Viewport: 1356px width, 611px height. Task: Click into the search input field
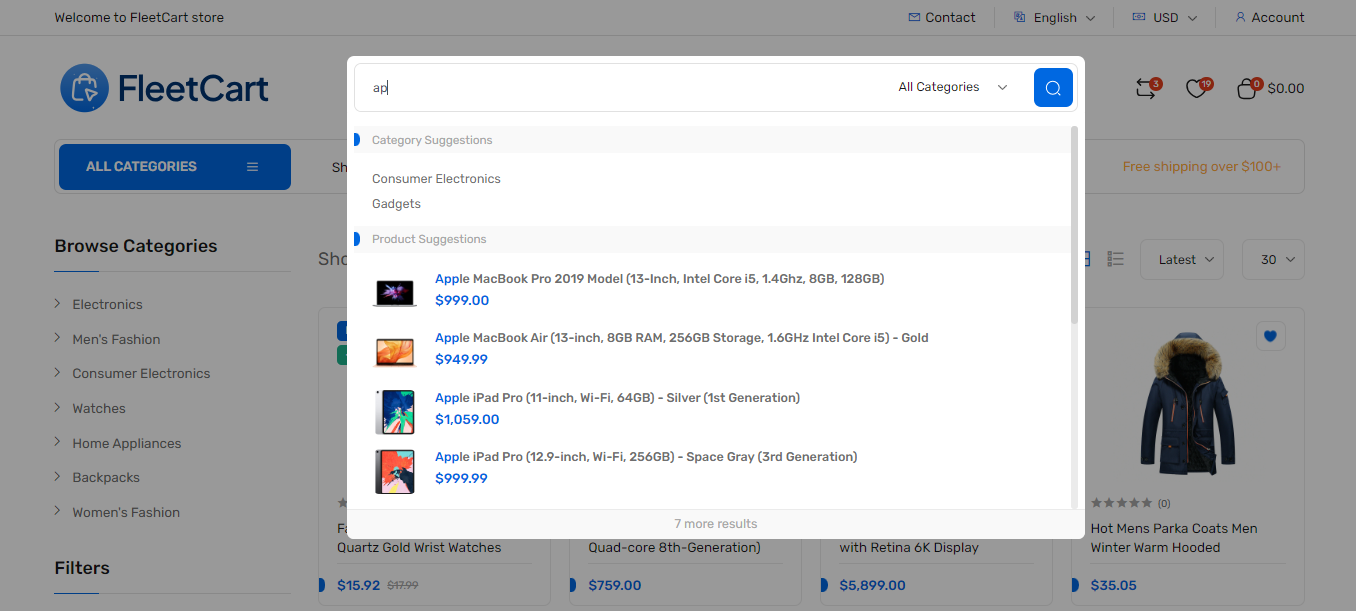(620, 88)
